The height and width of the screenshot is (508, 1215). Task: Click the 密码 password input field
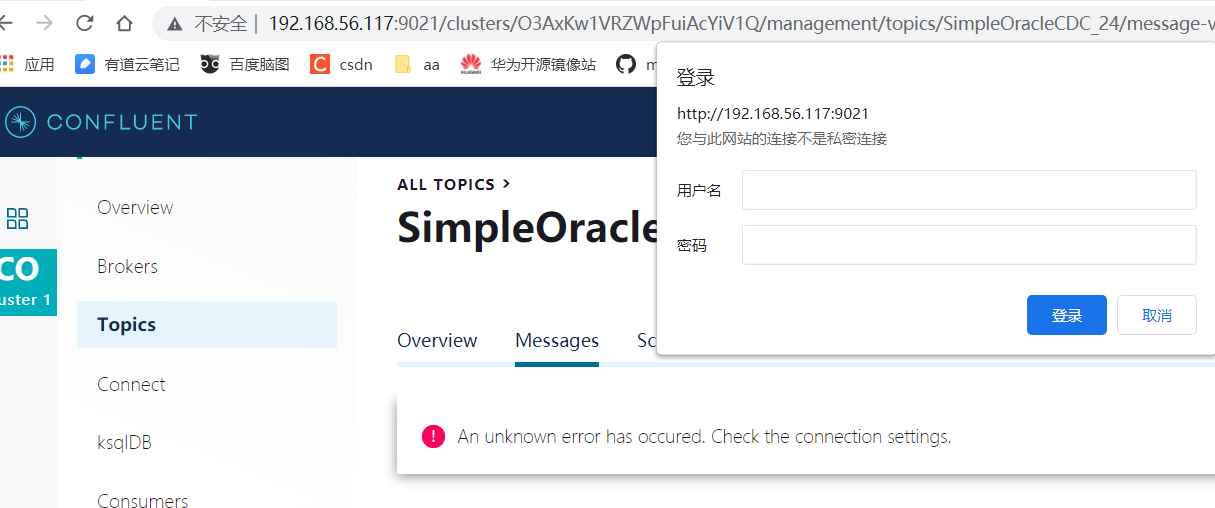point(969,245)
